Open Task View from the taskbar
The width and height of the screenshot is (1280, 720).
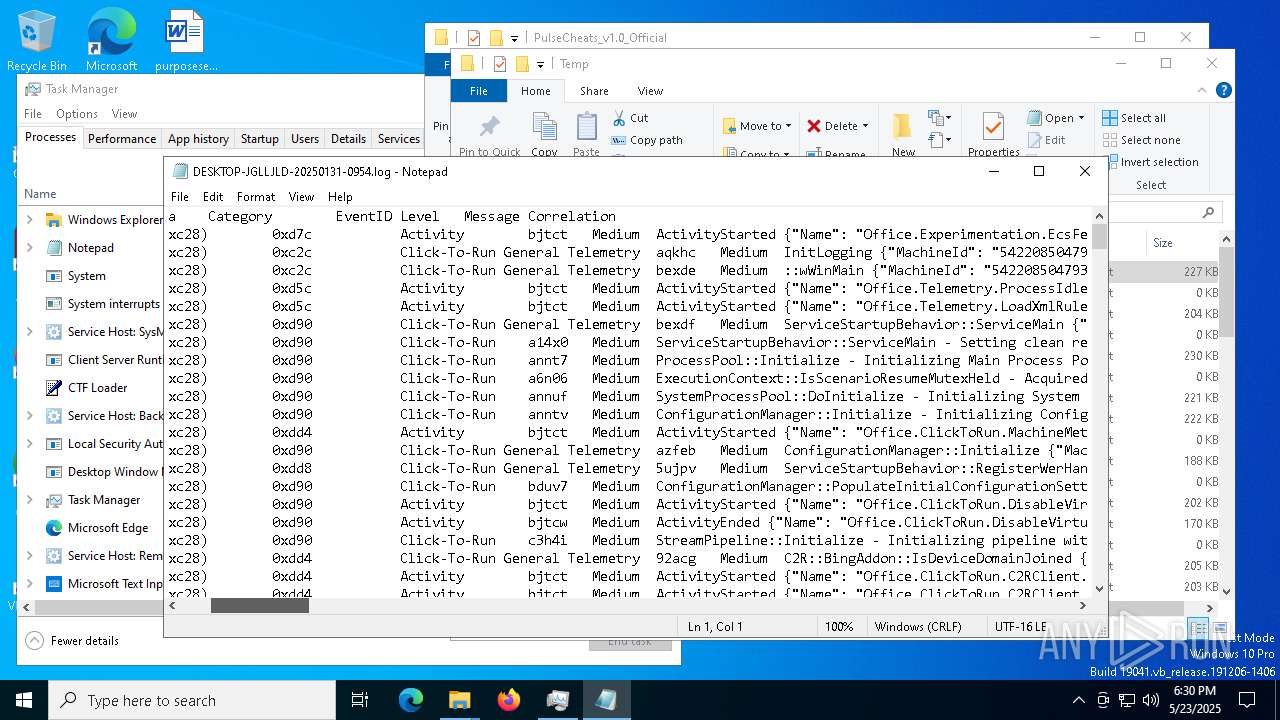360,700
